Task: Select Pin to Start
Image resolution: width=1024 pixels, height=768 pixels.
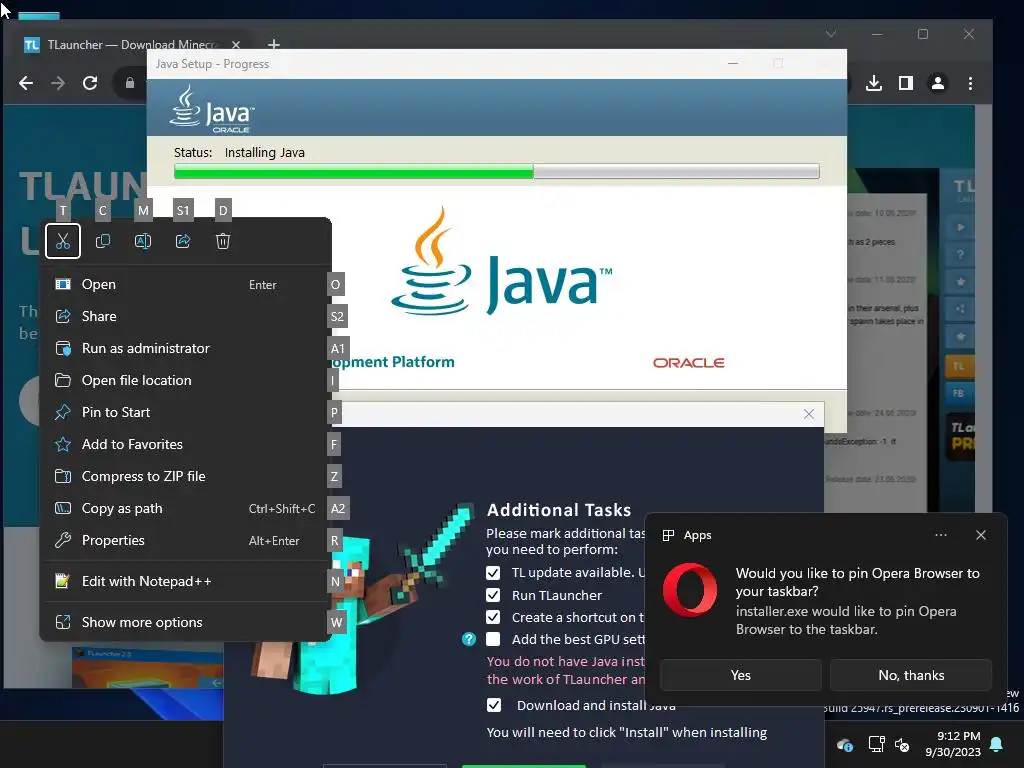Action: pos(185,412)
